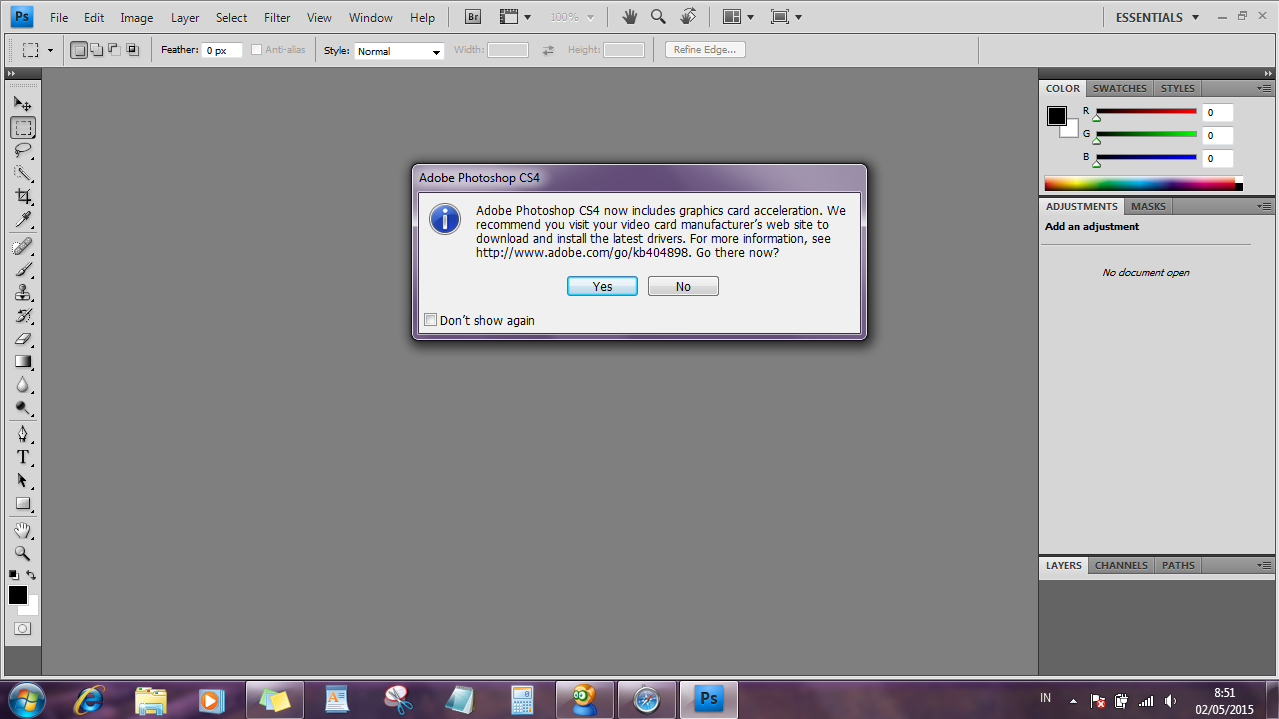Choose Add to selection mode
This screenshot has width=1279, height=719.
click(97, 50)
